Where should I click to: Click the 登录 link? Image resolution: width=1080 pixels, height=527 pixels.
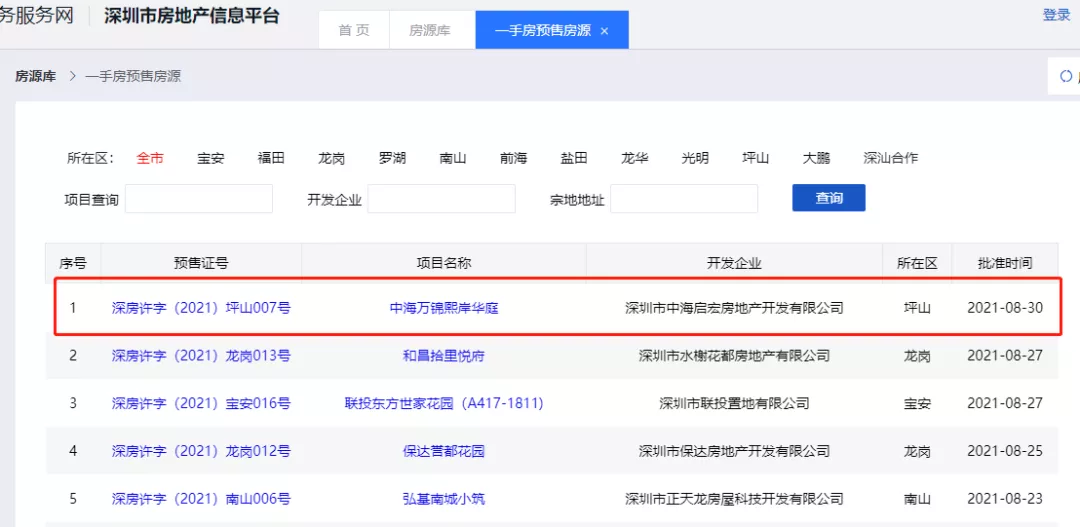[x=1056, y=15]
